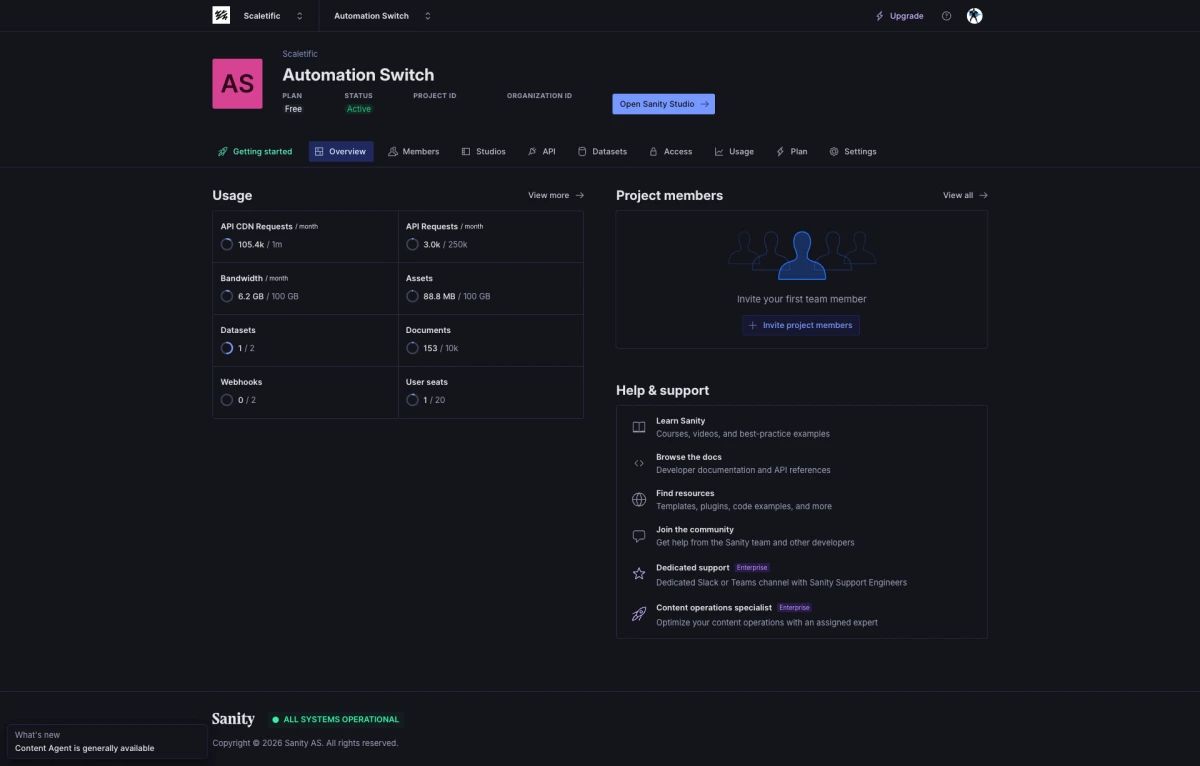Open the user avatar menu

[975, 16]
